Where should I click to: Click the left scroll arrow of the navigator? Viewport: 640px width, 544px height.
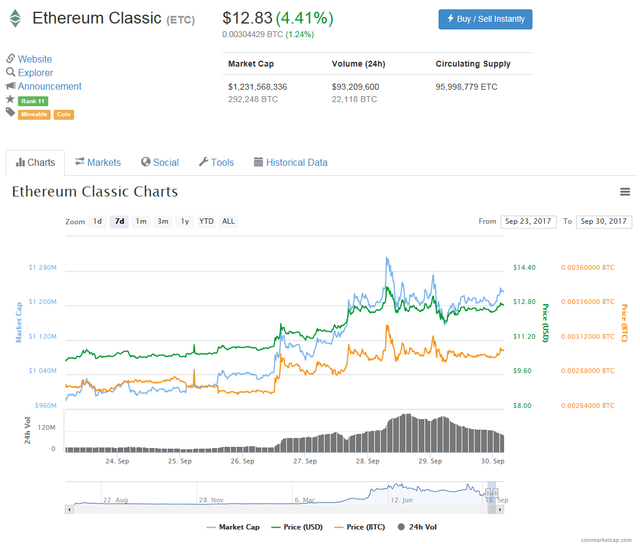pos(69,509)
